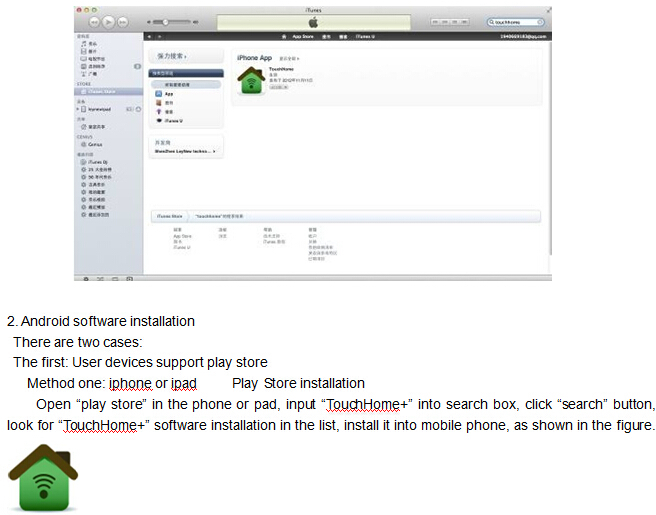Click the heading '2. Android software installation'

tap(101, 321)
